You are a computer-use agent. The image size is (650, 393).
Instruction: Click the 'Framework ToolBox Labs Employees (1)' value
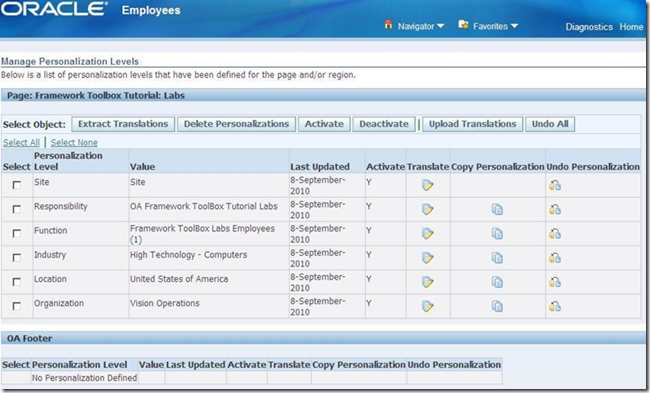tap(202, 234)
